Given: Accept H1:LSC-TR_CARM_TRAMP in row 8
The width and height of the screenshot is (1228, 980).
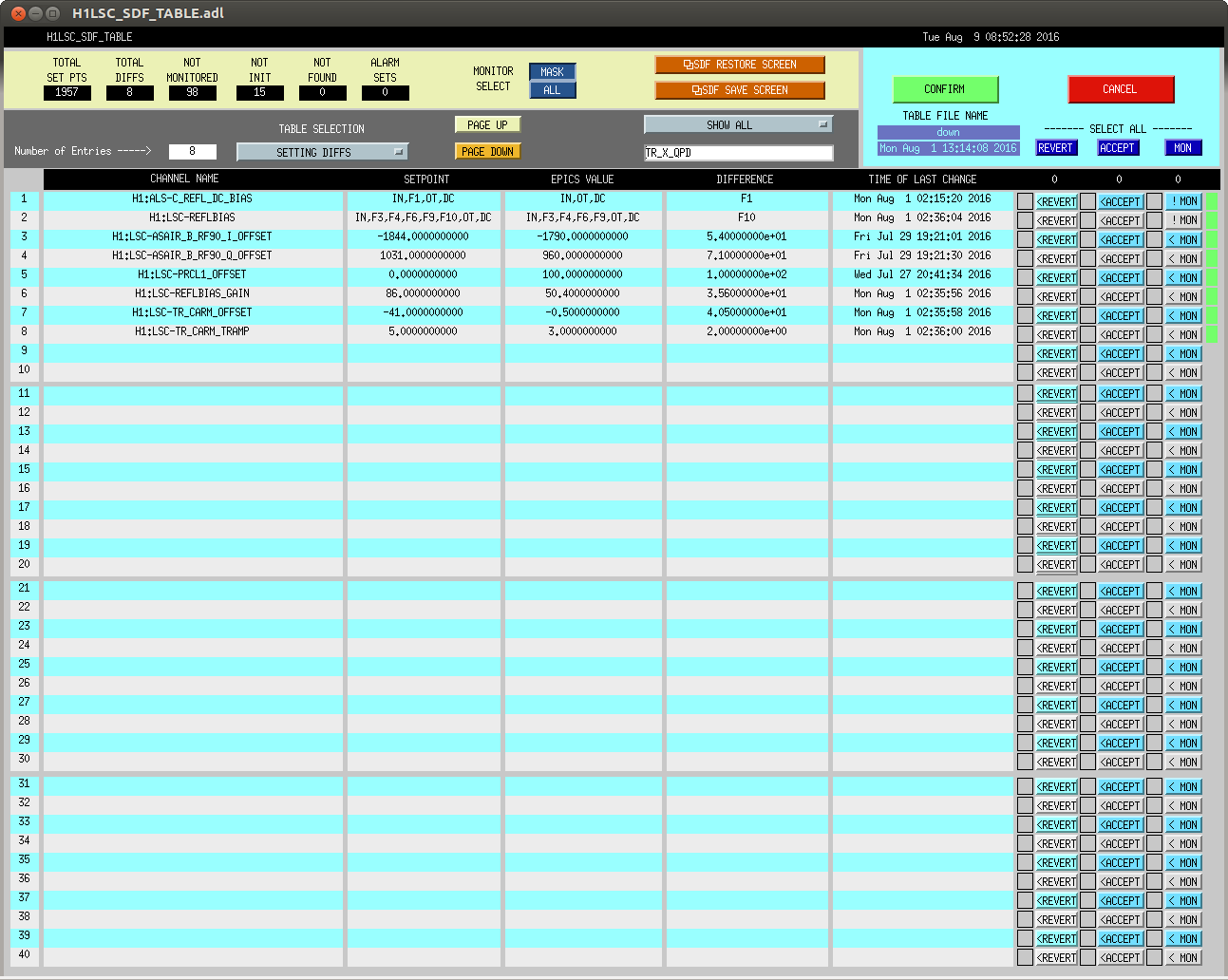Looking at the screenshot, I should click(x=1121, y=335).
